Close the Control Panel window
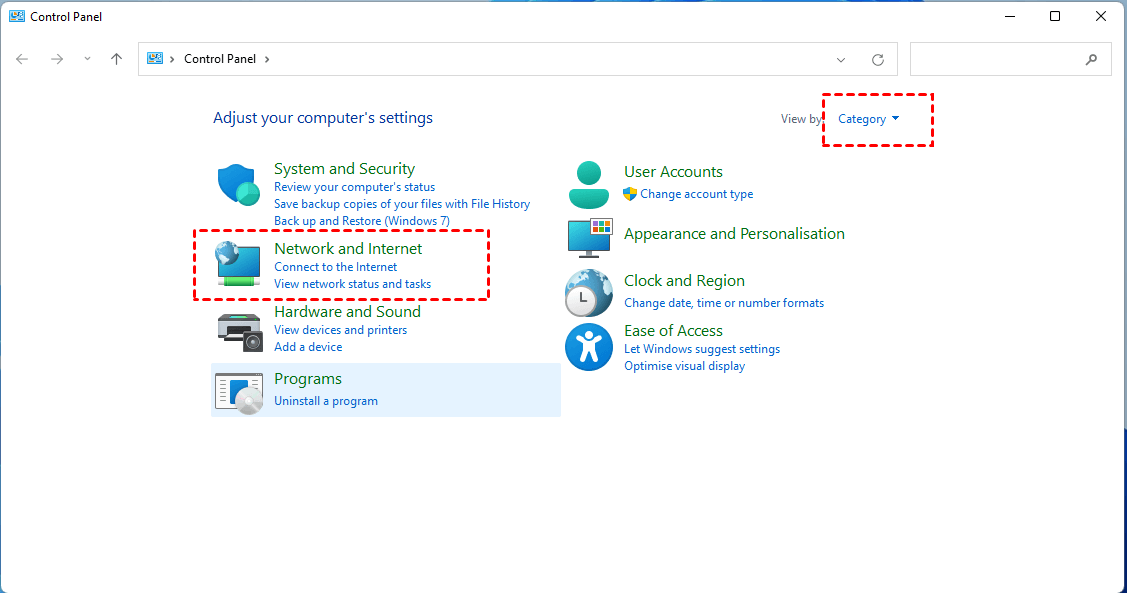 [1100, 16]
